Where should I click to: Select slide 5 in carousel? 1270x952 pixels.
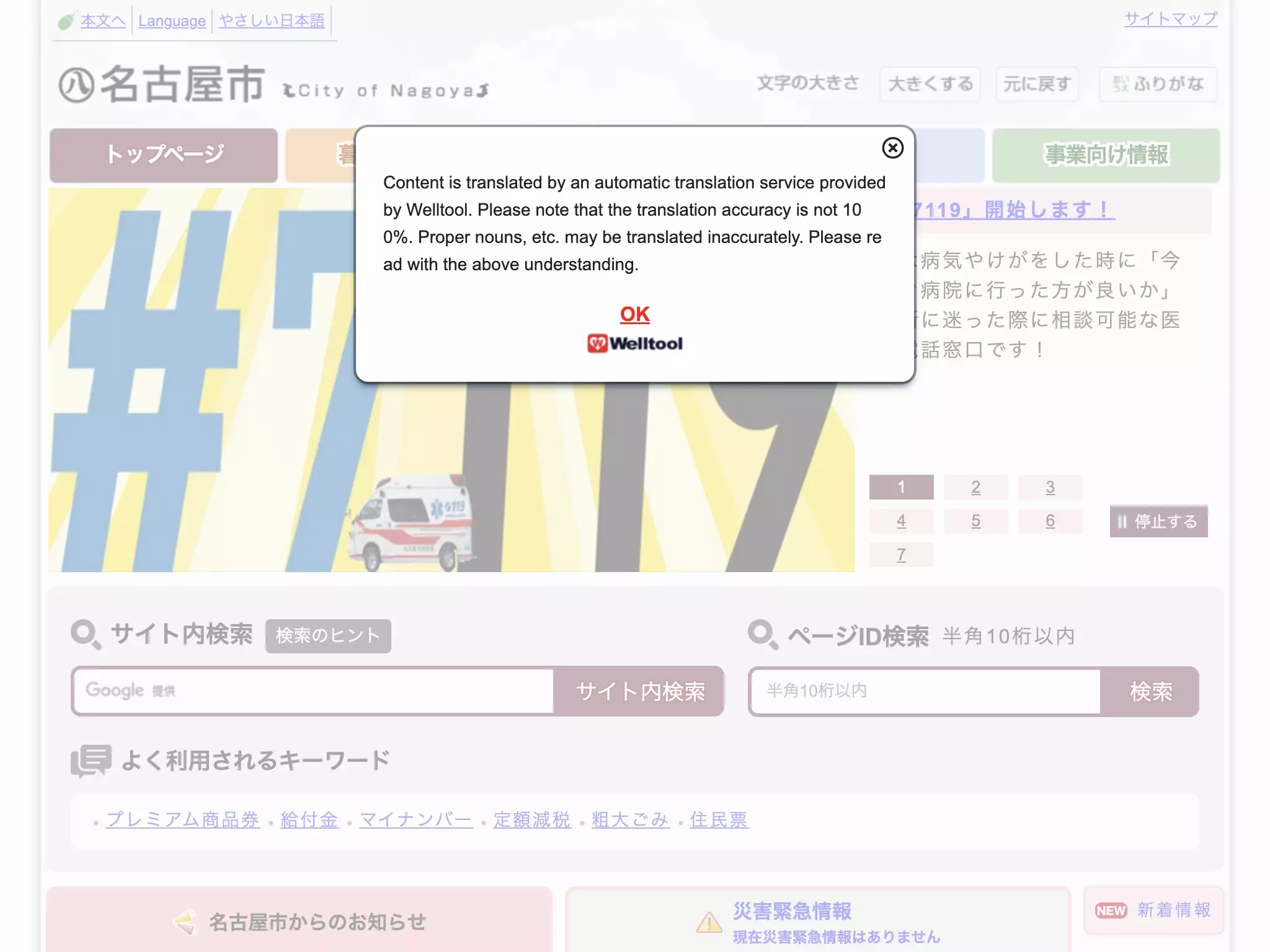point(975,521)
